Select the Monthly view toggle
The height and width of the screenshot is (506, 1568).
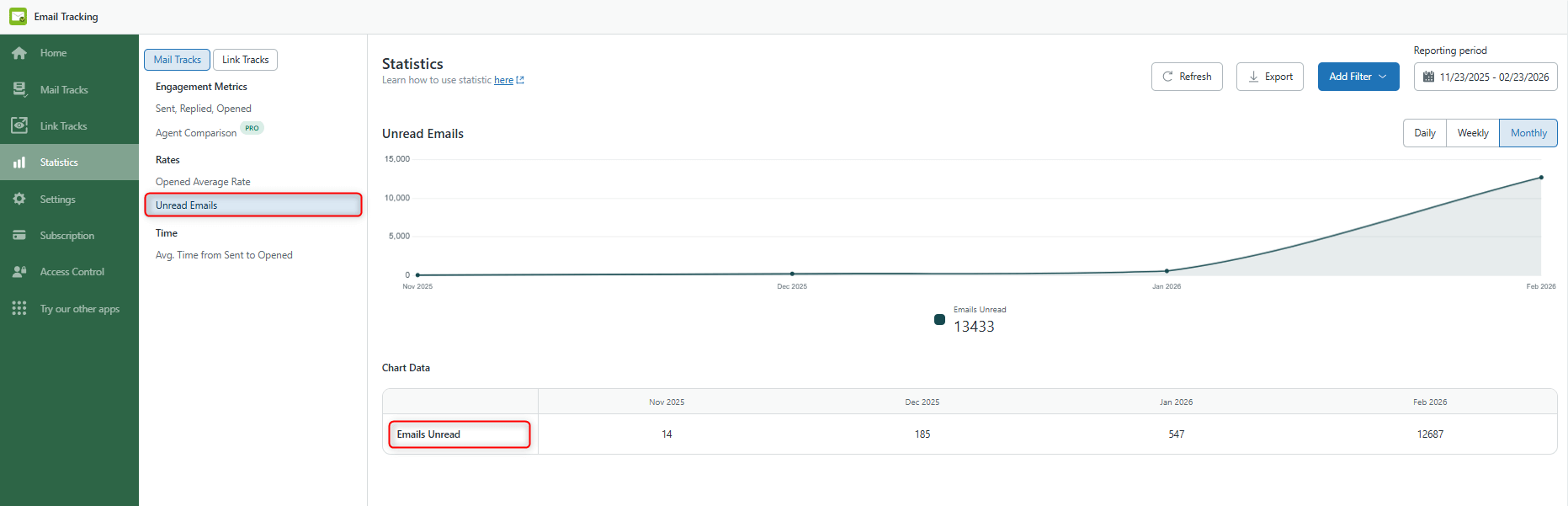pos(1528,133)
